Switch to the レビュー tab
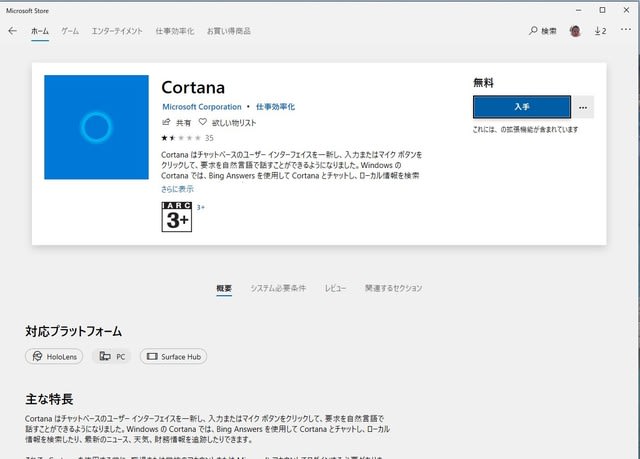The height and width of the screenshot is (459, 640). click(335, 288)
